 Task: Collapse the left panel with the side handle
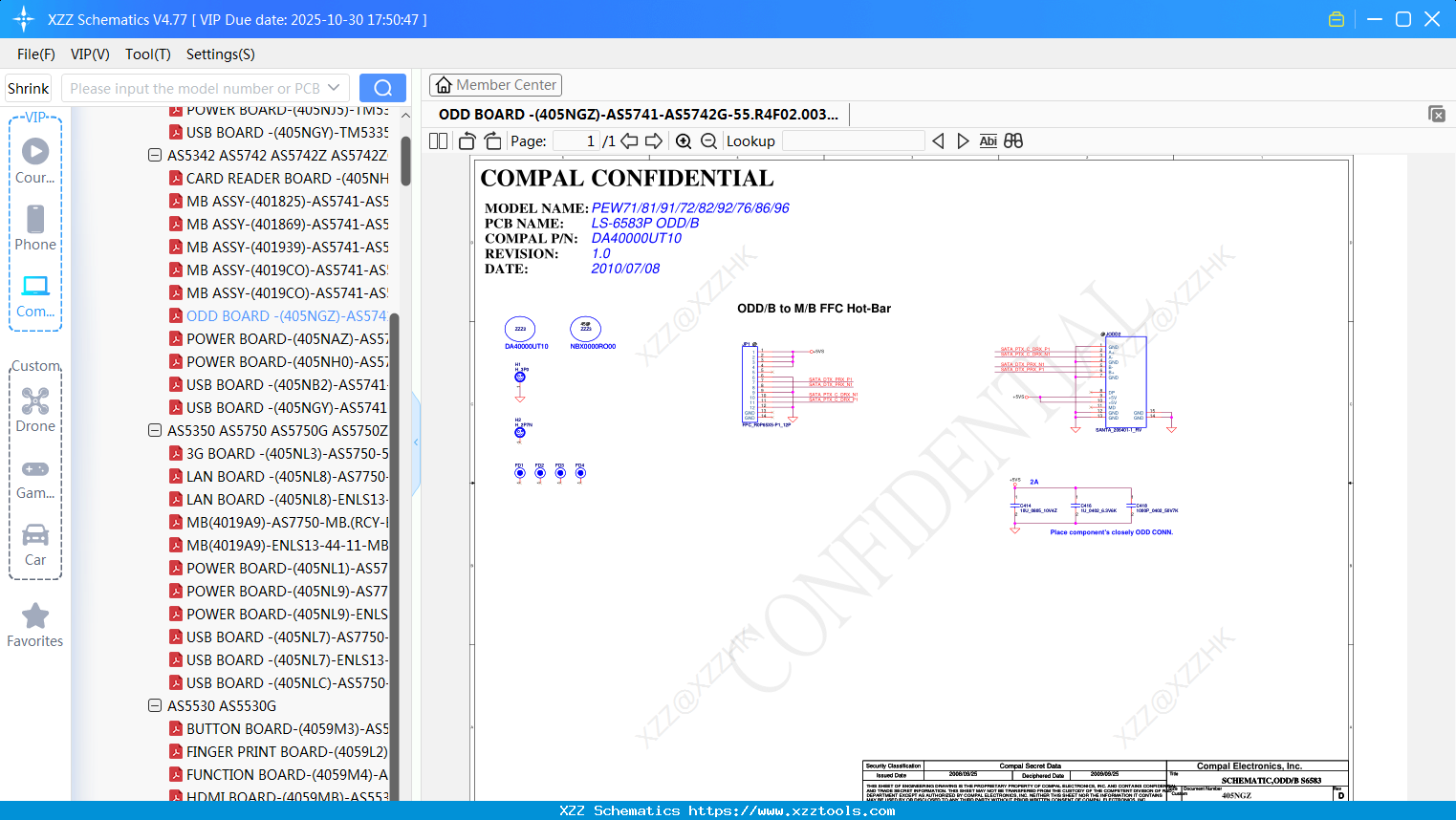(416, 442)
